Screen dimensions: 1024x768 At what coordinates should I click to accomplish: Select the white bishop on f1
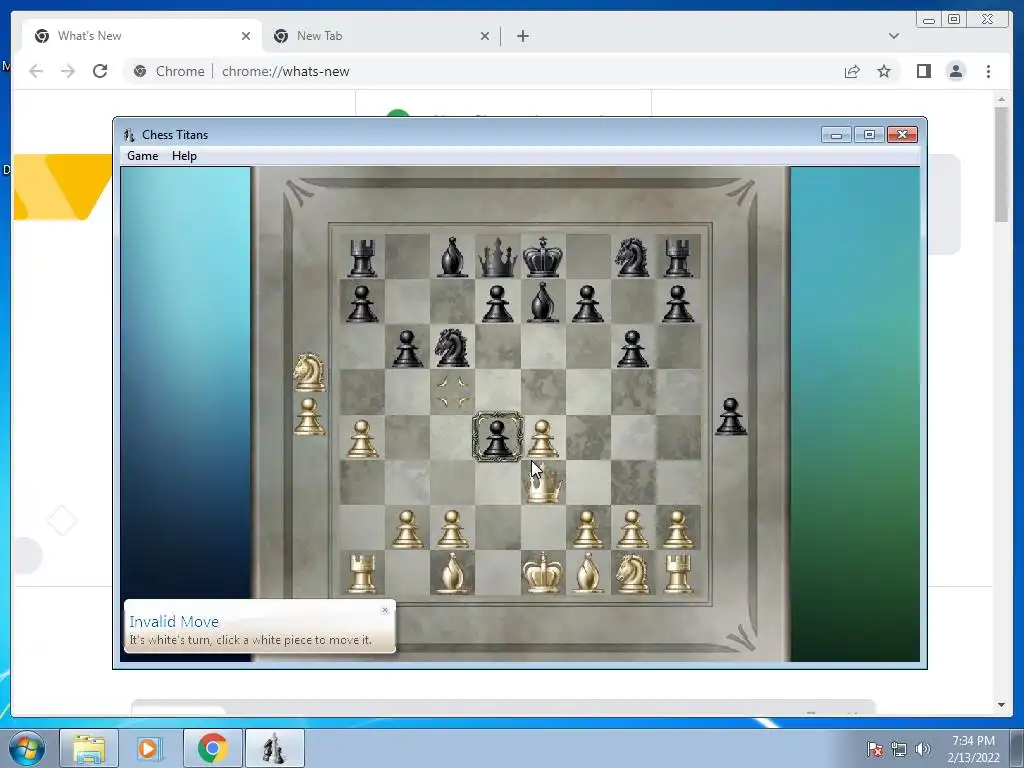click(588, 573)
